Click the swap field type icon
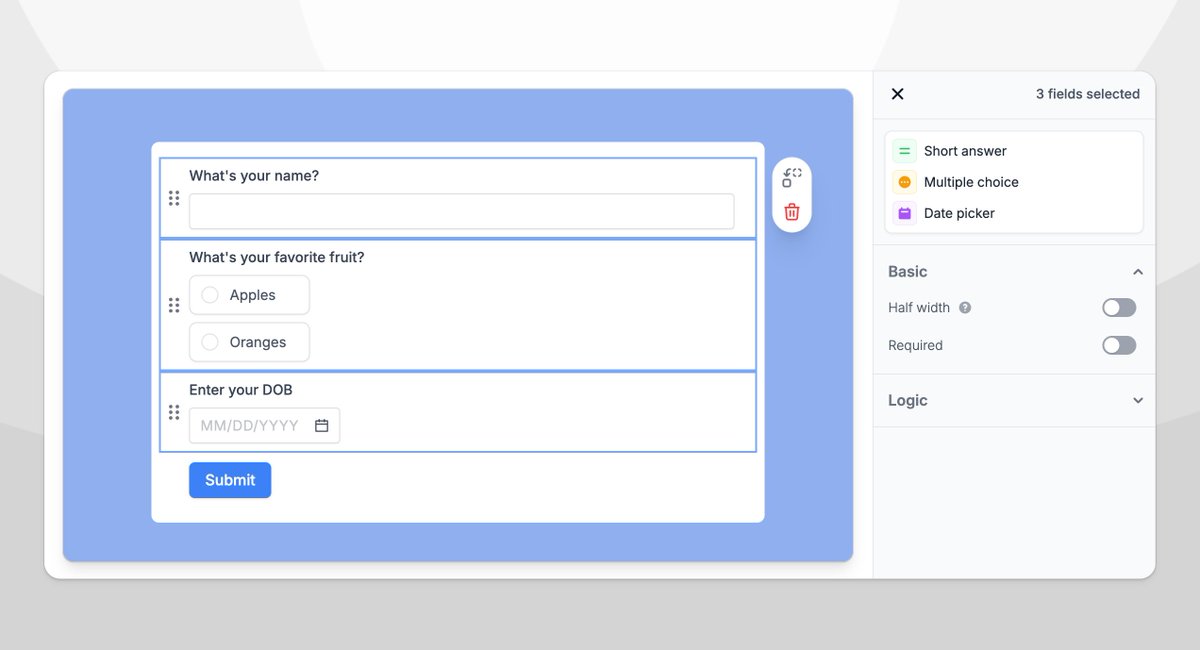 click(x=791, y=176)
